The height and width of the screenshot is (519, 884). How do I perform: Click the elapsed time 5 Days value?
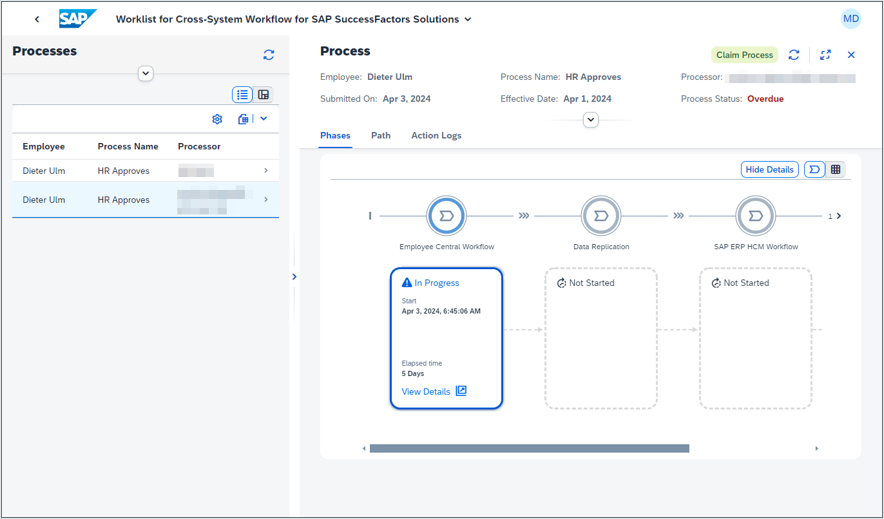point(413,374)
